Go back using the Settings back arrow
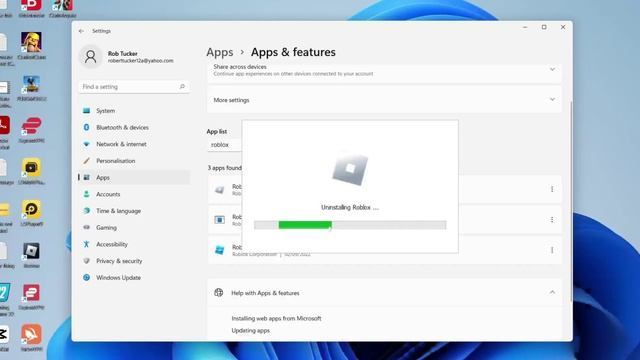This screenshot has height=360, width=640. click(81, 31)
